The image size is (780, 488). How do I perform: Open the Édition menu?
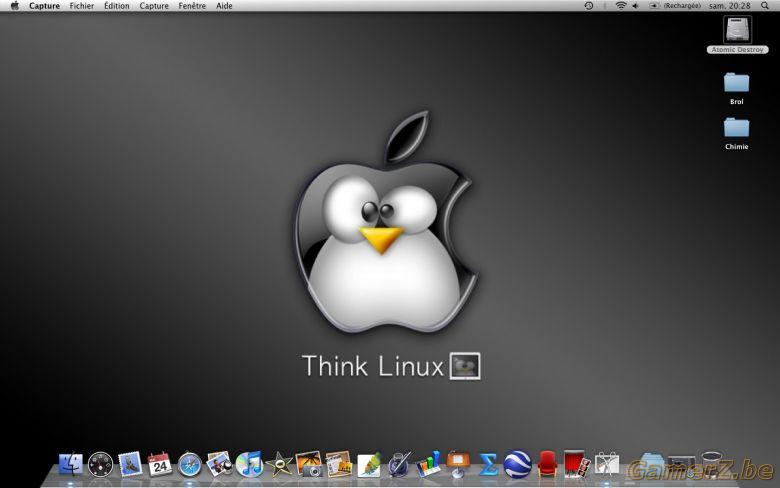coord(116,6)
